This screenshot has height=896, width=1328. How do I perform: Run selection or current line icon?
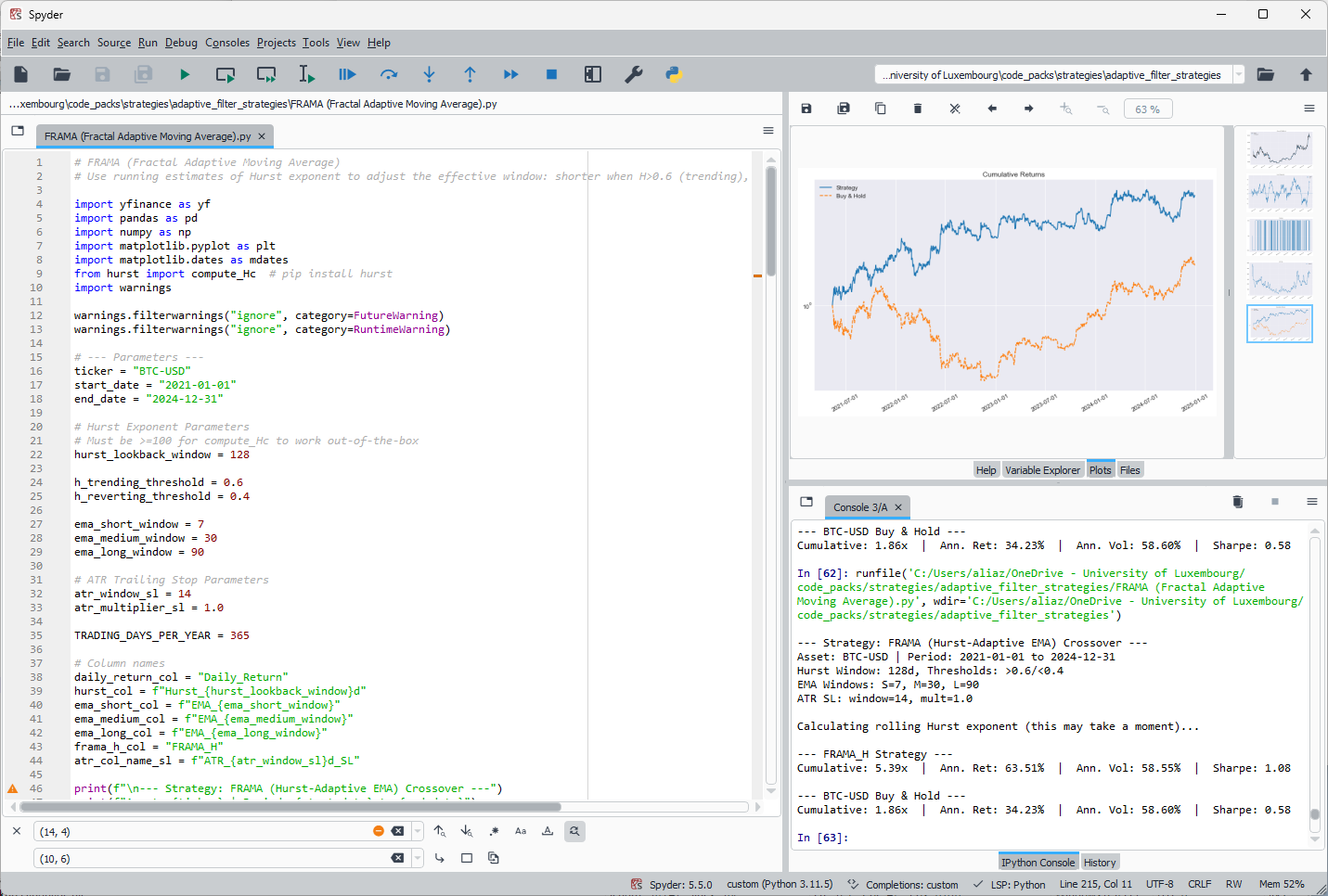coord(306,74)
